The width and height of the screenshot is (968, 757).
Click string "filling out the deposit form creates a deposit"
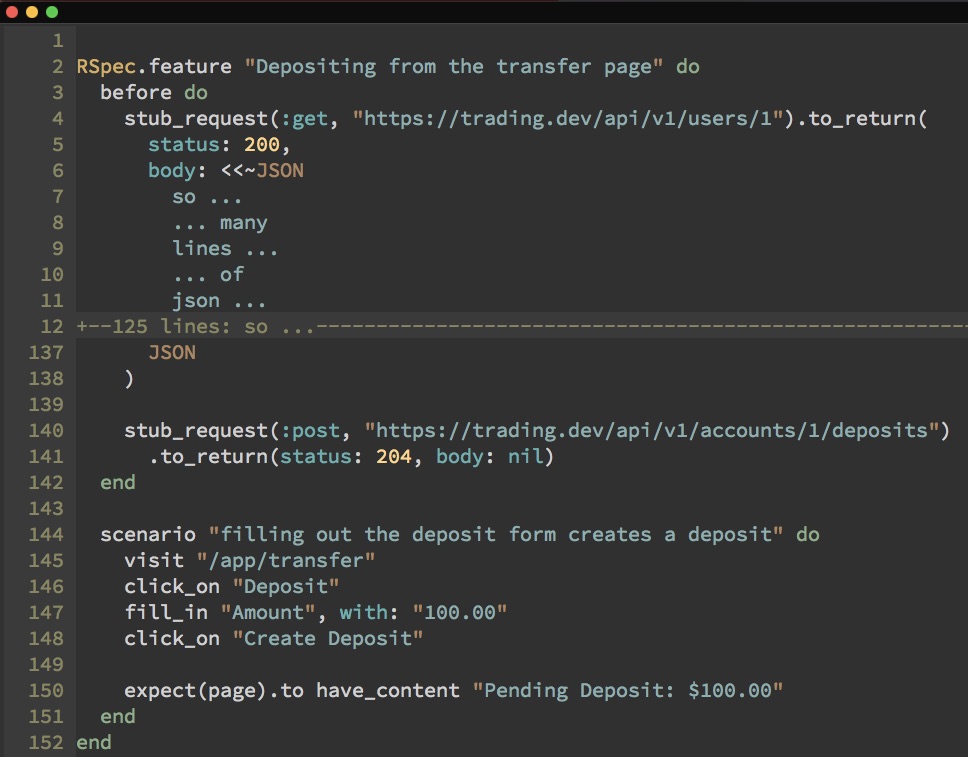496,534
